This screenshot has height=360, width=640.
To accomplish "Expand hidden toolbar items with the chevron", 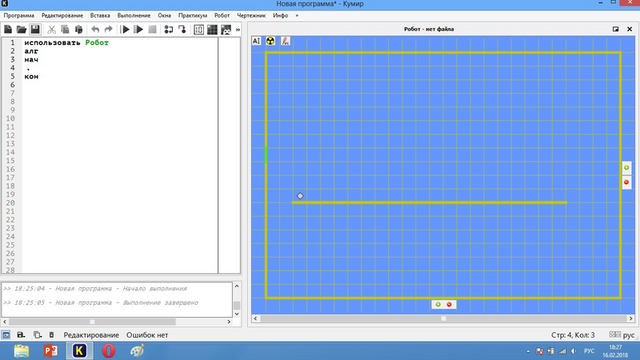I will pos(238,29).
